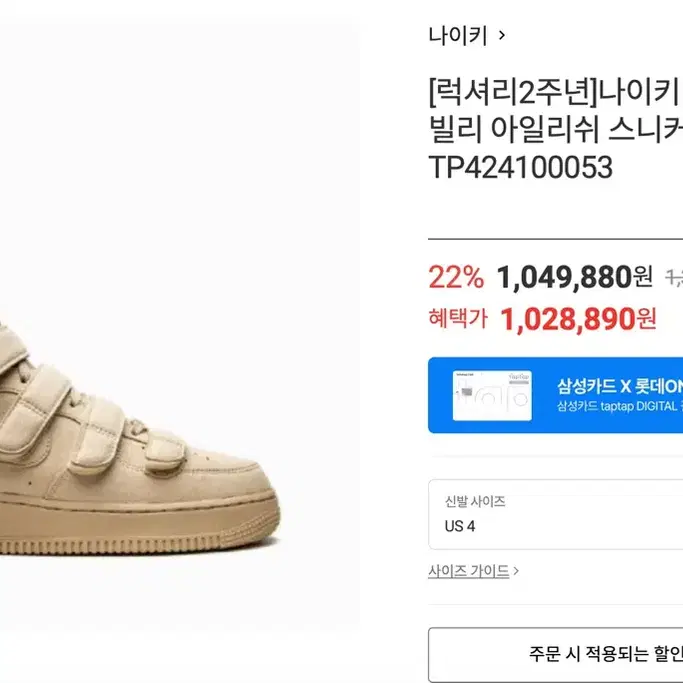Expand the 주문 시 적용되는 할인 button
The image size is (683, 683).
556,655
